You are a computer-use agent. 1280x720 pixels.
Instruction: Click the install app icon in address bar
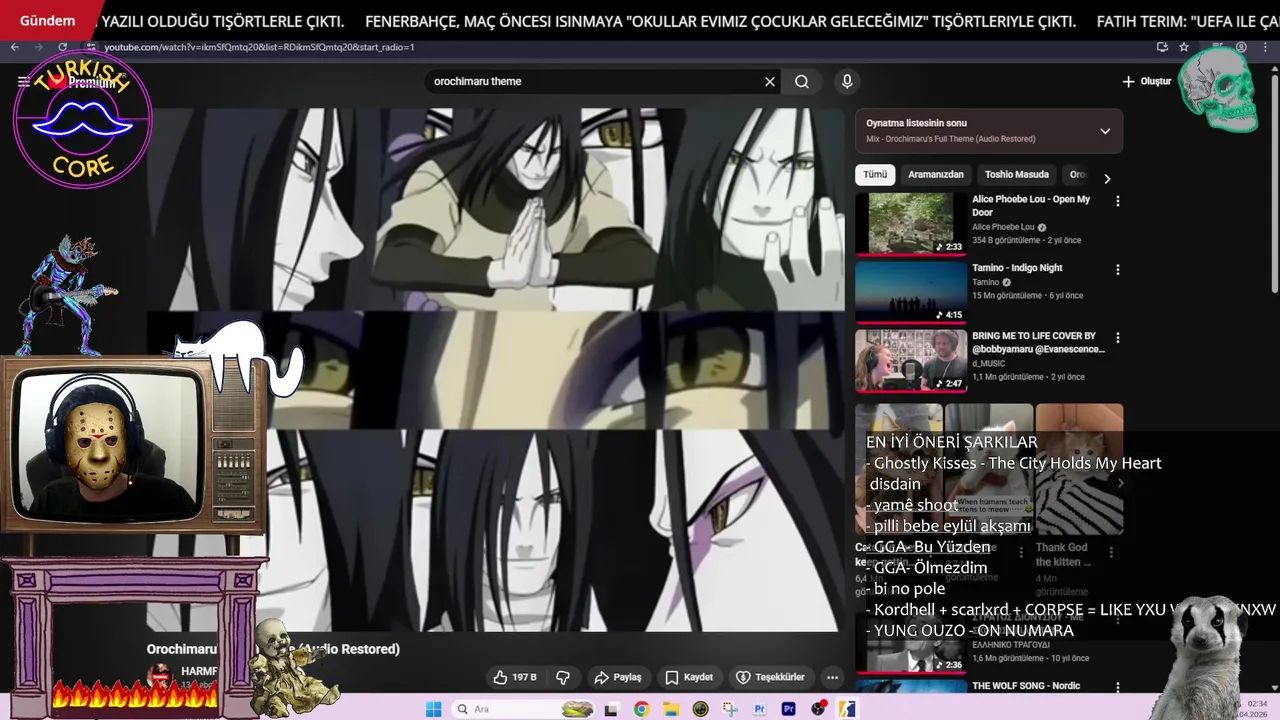pyautogui.click(x=1162, y=47)
